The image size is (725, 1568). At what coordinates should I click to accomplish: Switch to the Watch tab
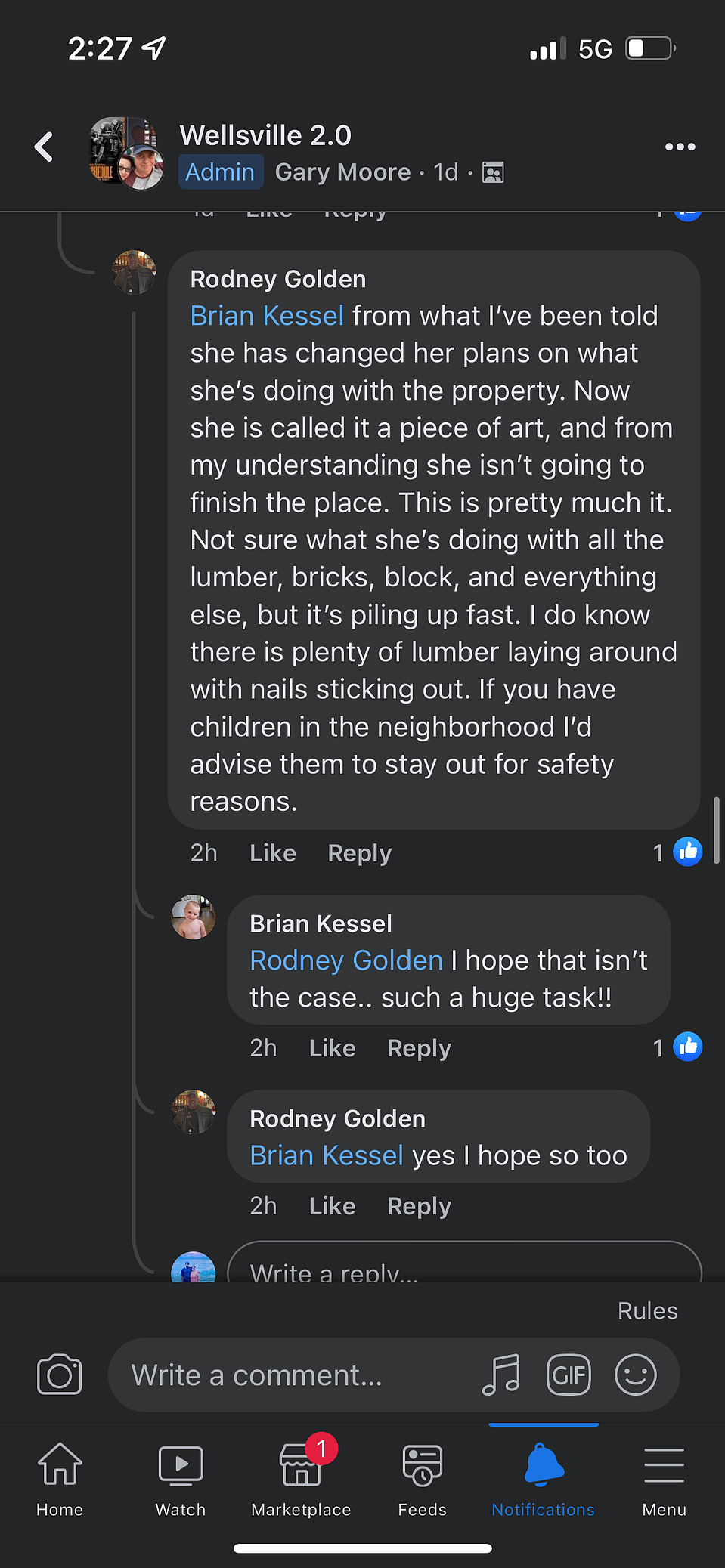pos(181,1479)
